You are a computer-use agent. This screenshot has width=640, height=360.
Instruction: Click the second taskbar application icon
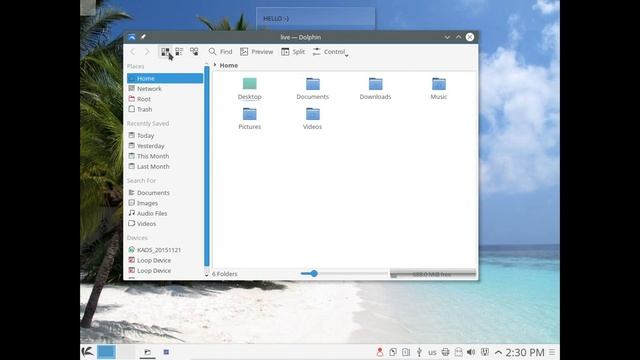click(x=166, y=352)
